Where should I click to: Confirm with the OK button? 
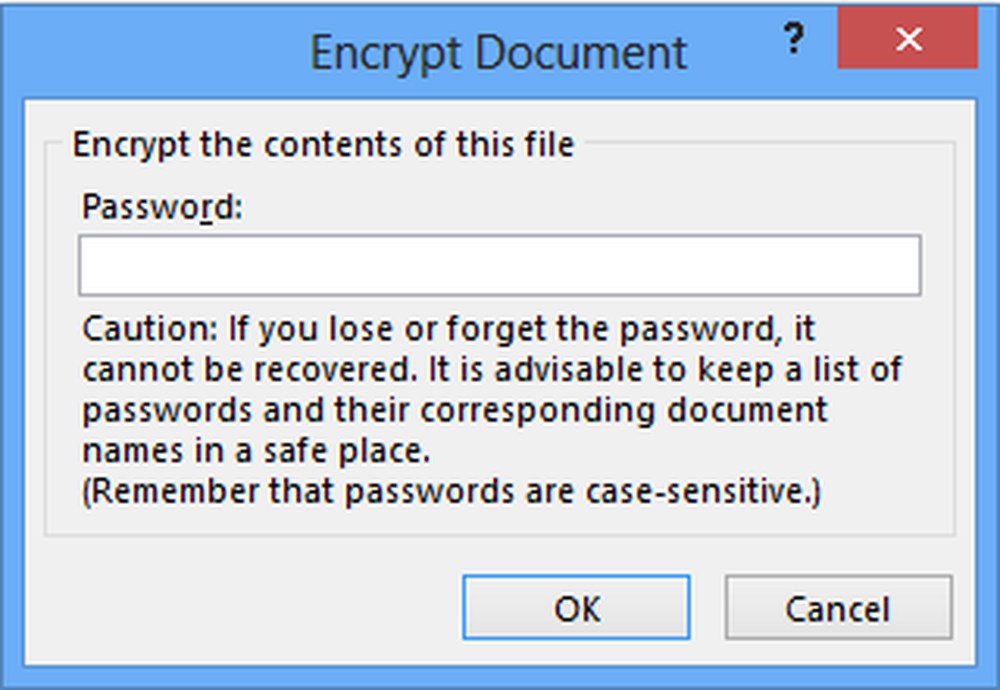pyautogui.click(x=576, y=607)
